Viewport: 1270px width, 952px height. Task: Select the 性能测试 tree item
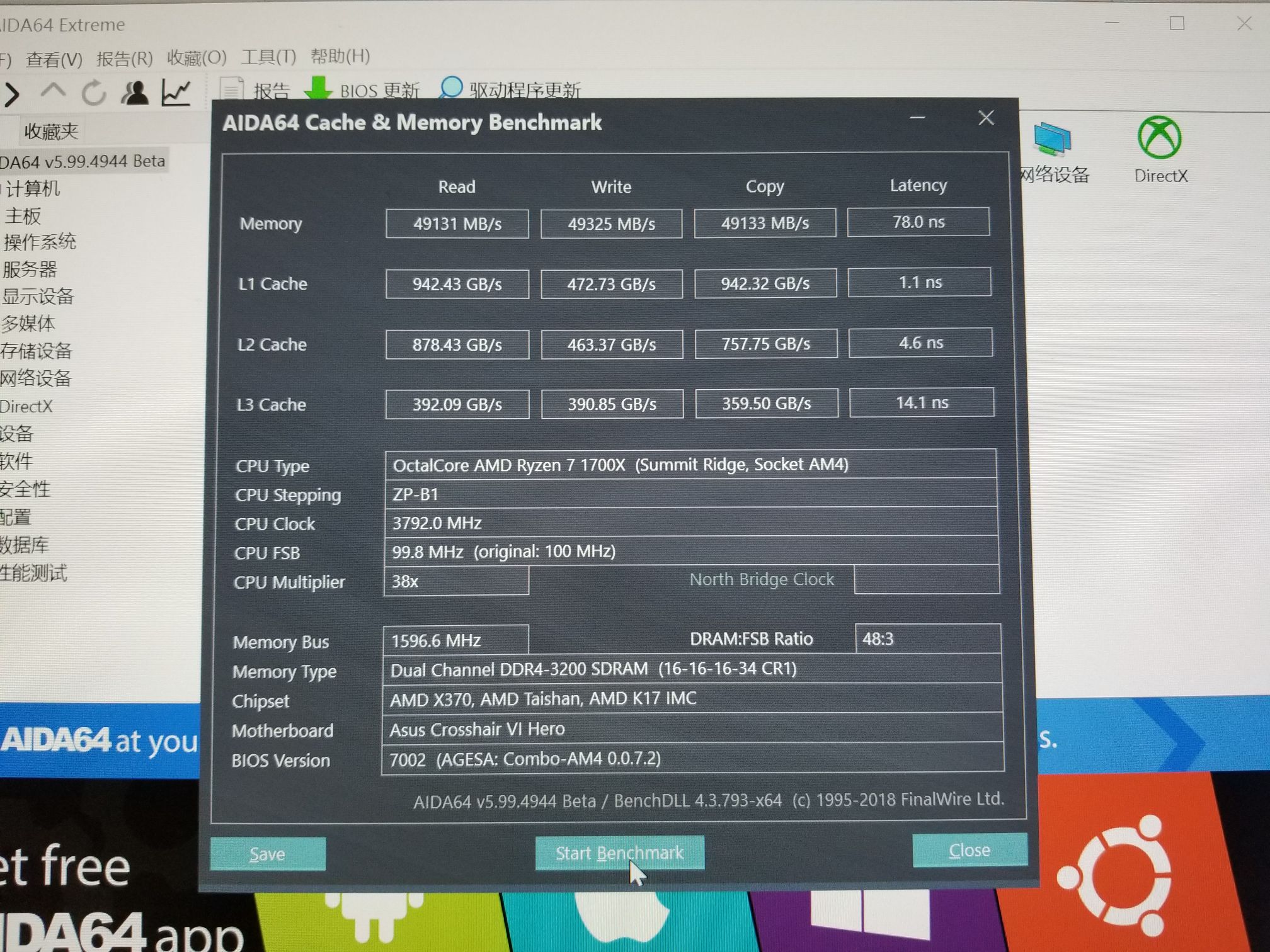tap(34, 573)
